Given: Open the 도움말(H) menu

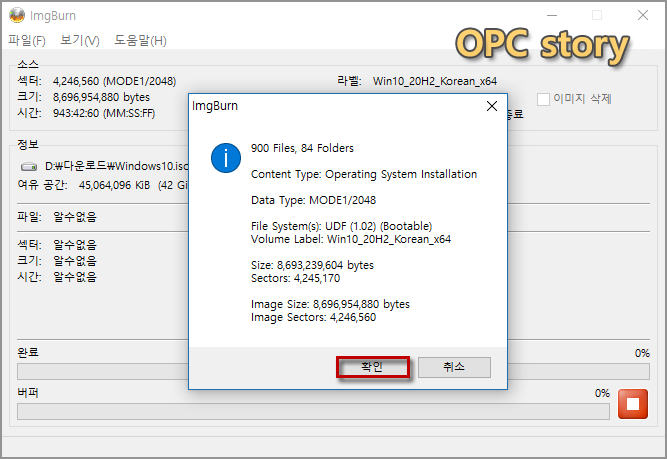Looking at the screenshot, I should pos(140,40).
